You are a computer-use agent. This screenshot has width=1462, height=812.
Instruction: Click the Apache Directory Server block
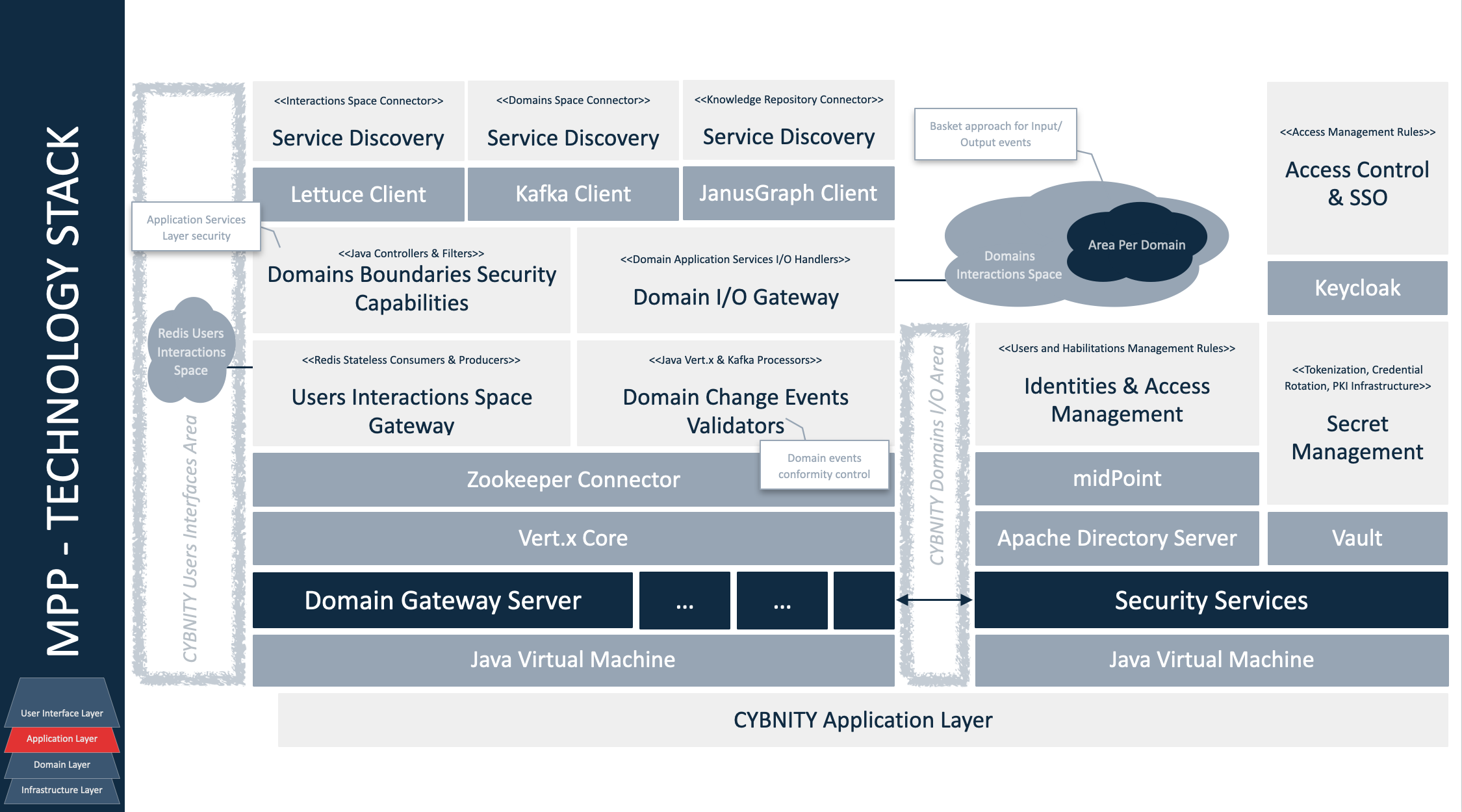(x=1116, y=538)
